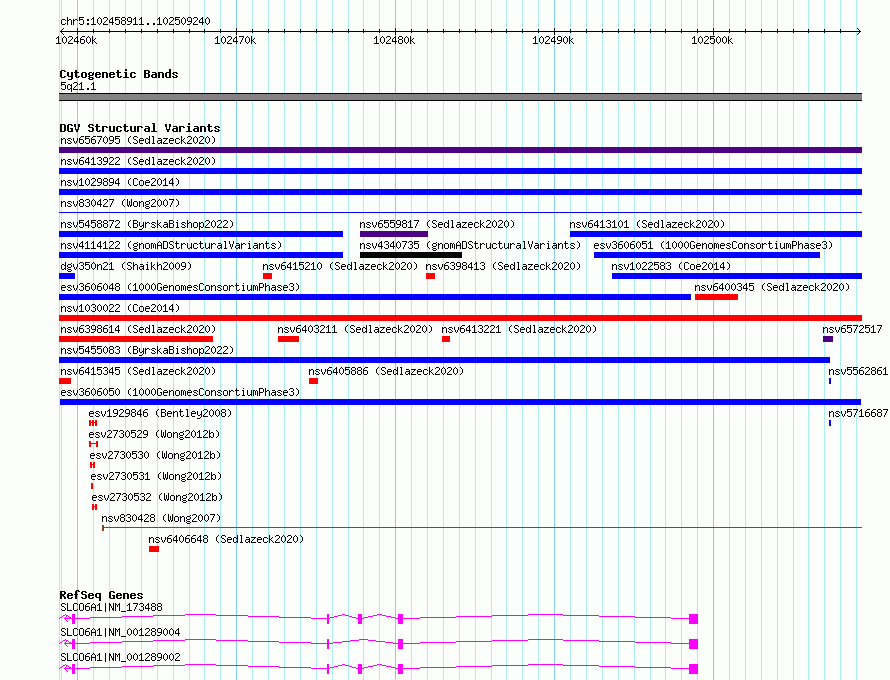
Task: Click the red nsv6405886 variant bar
Action: 313,381
